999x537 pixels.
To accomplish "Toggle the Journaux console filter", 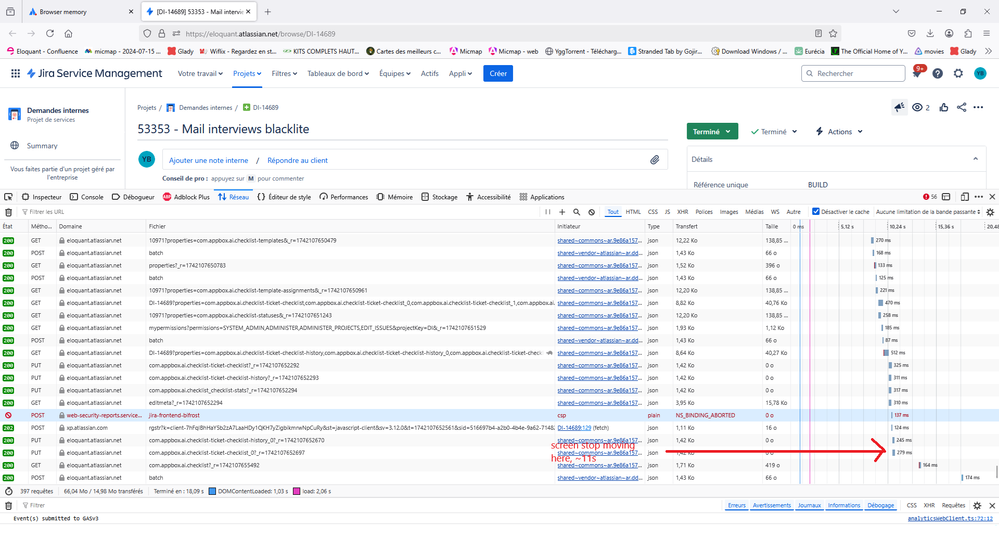I will click(x=809, y=505).
